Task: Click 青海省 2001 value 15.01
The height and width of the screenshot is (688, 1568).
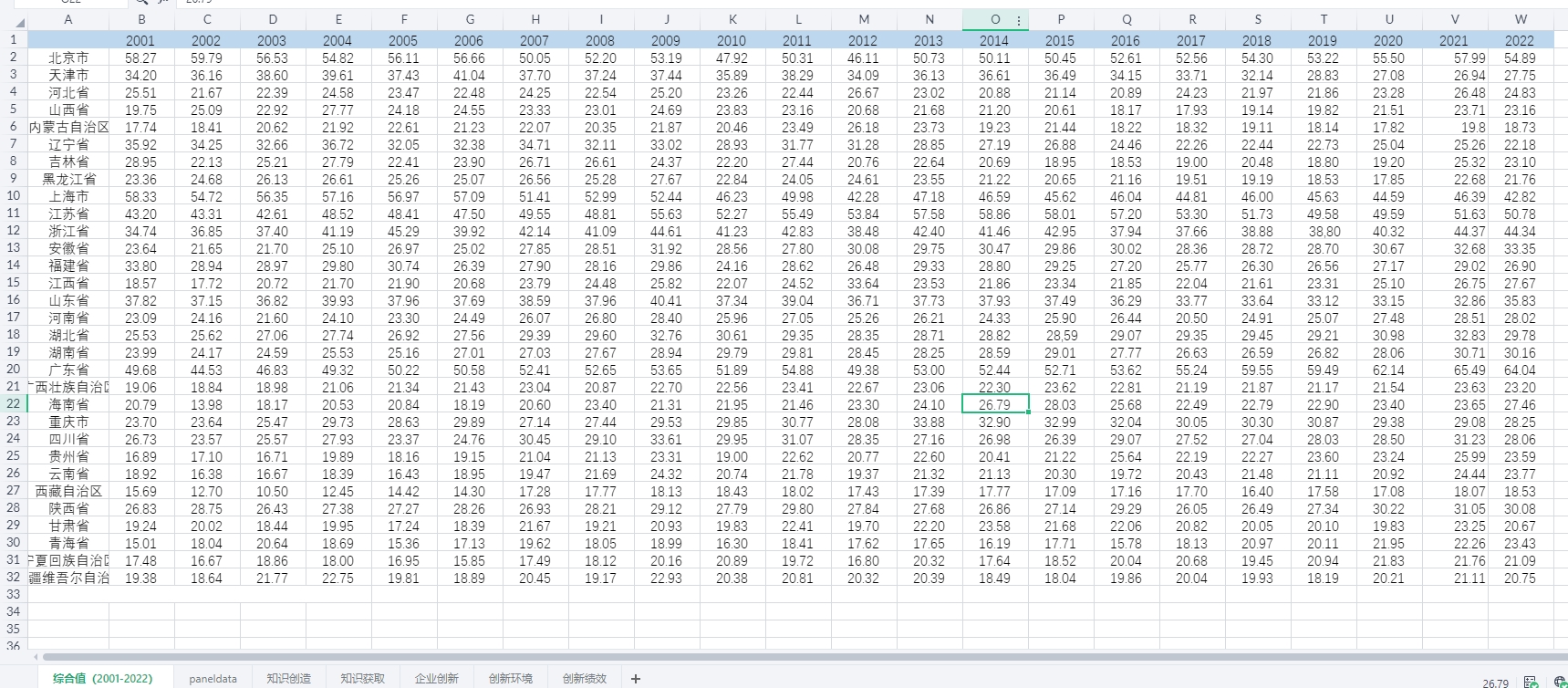Action: click(141, 543)
